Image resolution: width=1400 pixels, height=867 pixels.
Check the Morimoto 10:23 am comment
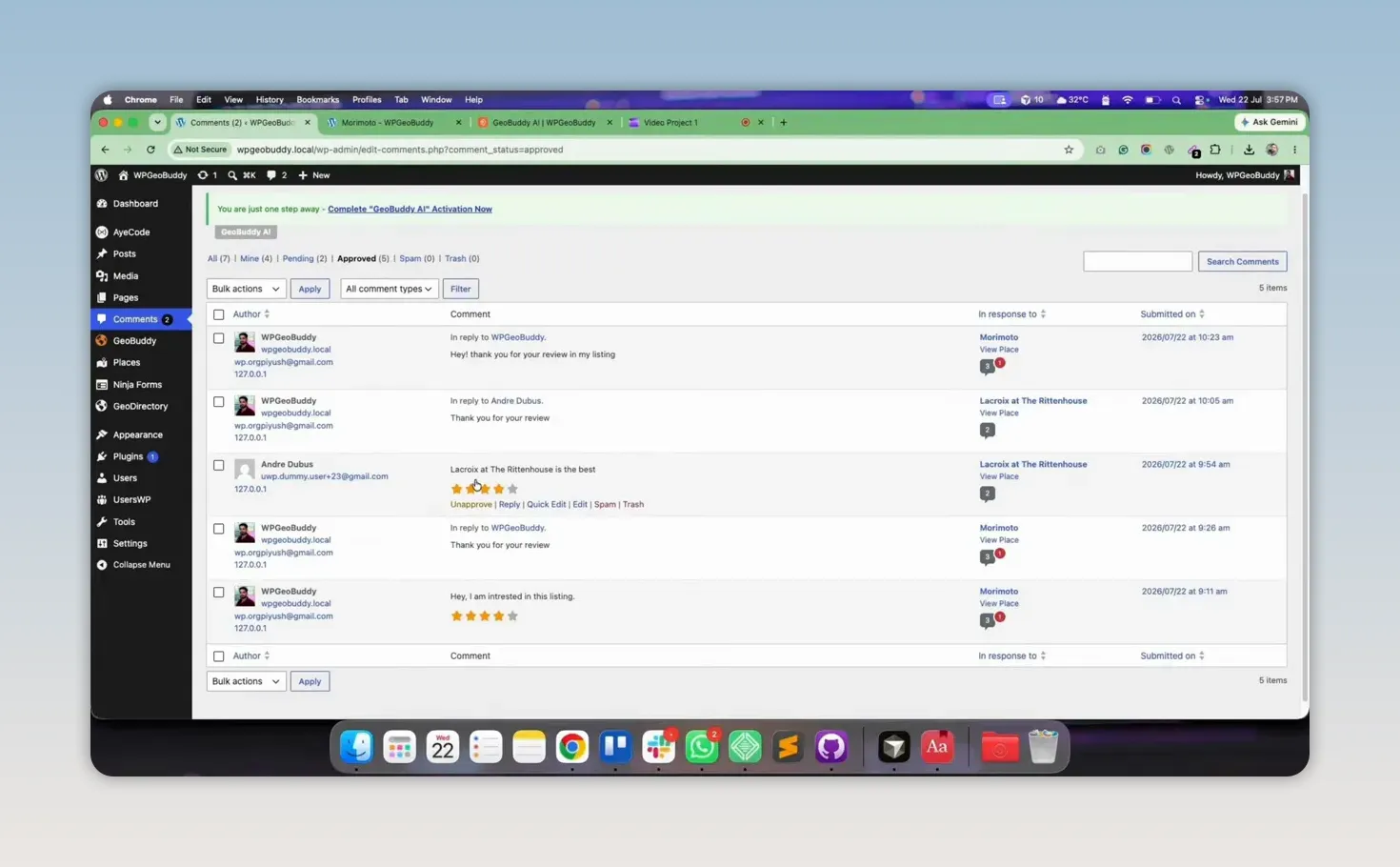pyautogui.click(x=219, y=338)
